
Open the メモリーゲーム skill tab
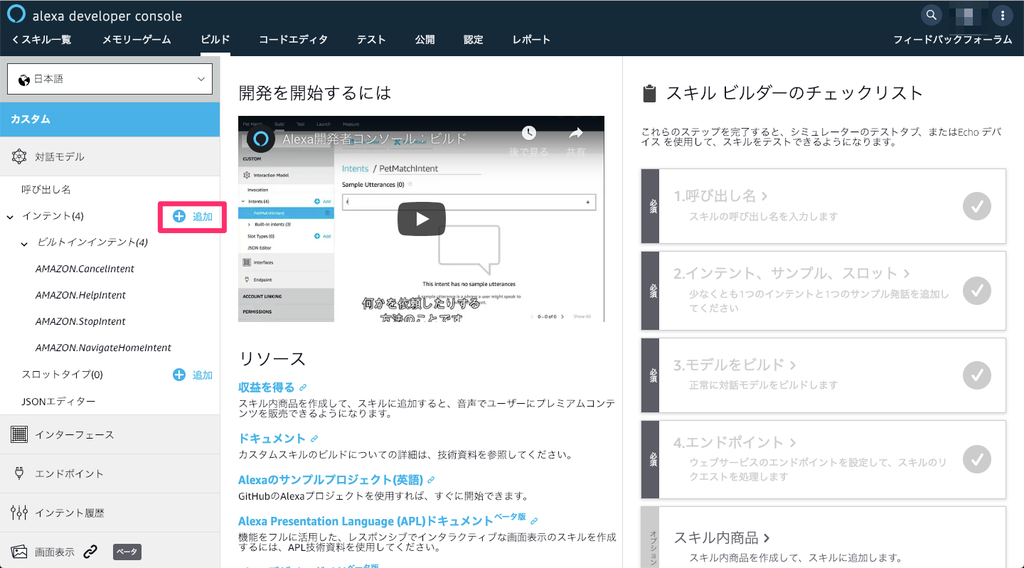point(136,40)
